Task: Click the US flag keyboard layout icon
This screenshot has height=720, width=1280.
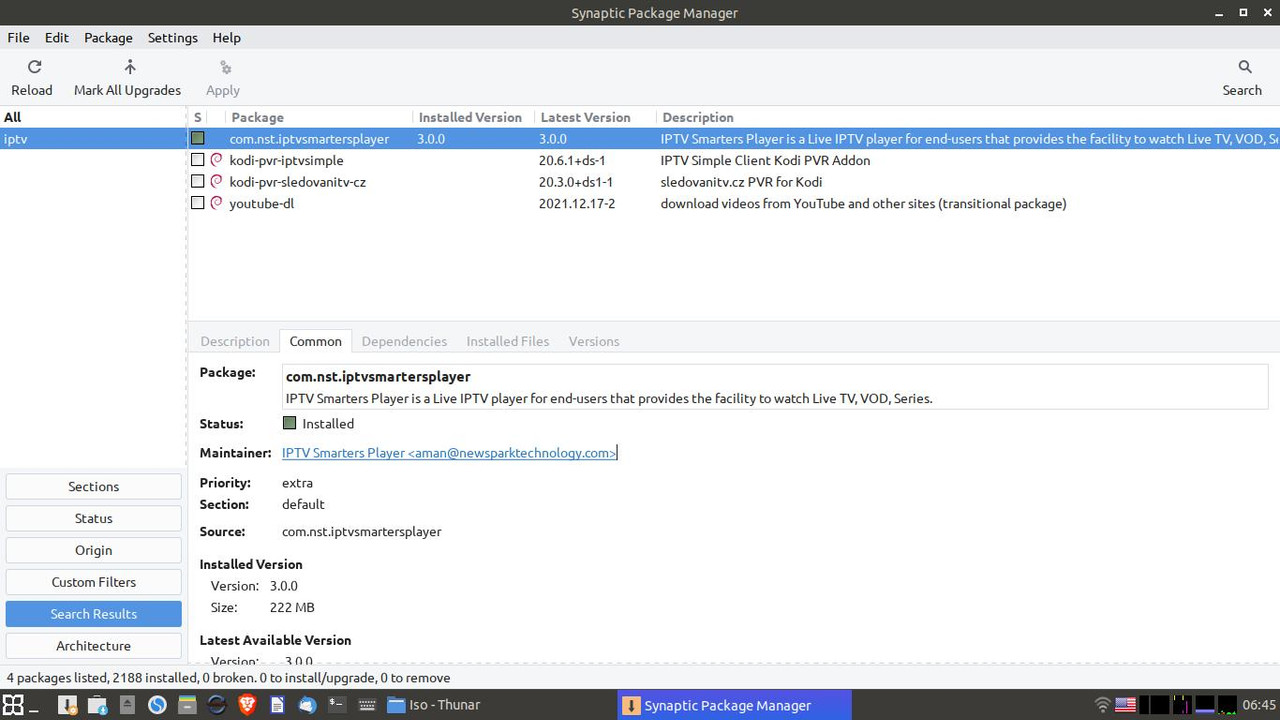Action: point(1125,705)
